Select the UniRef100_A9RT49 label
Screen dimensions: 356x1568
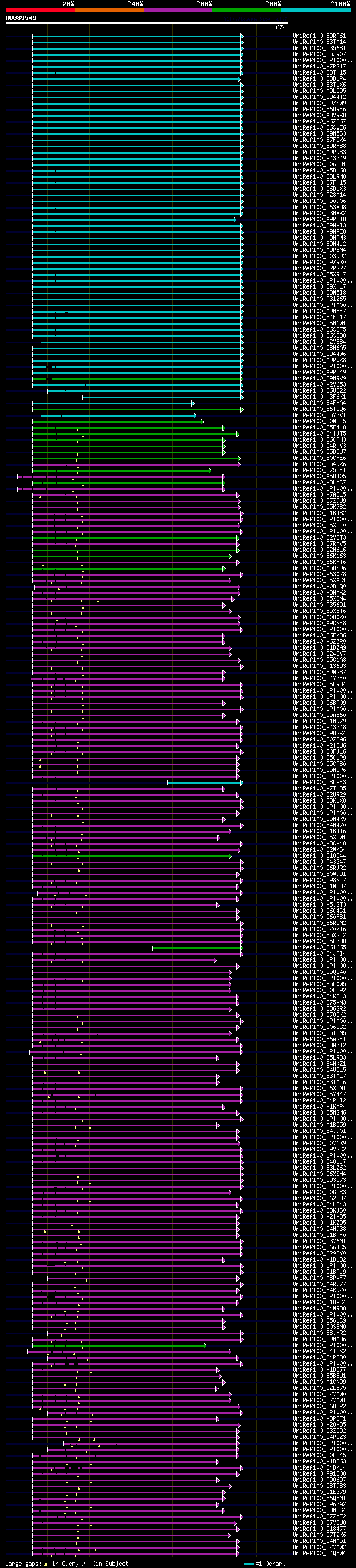point(319,372)
